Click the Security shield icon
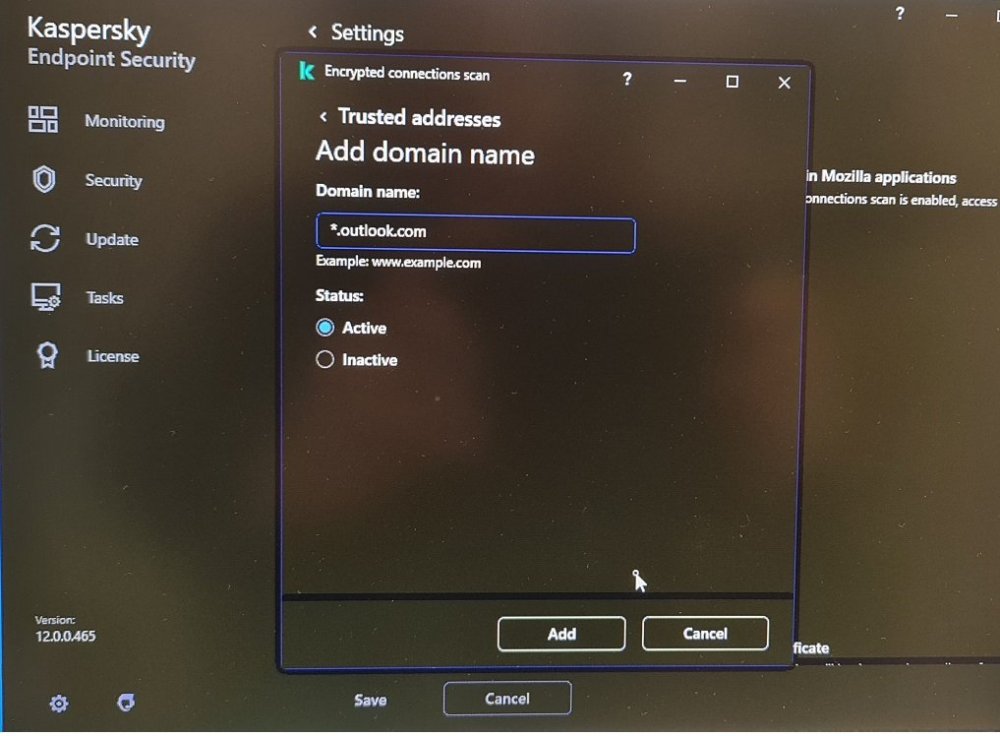This screenshot has width=1000, height=736. [44, 179]
